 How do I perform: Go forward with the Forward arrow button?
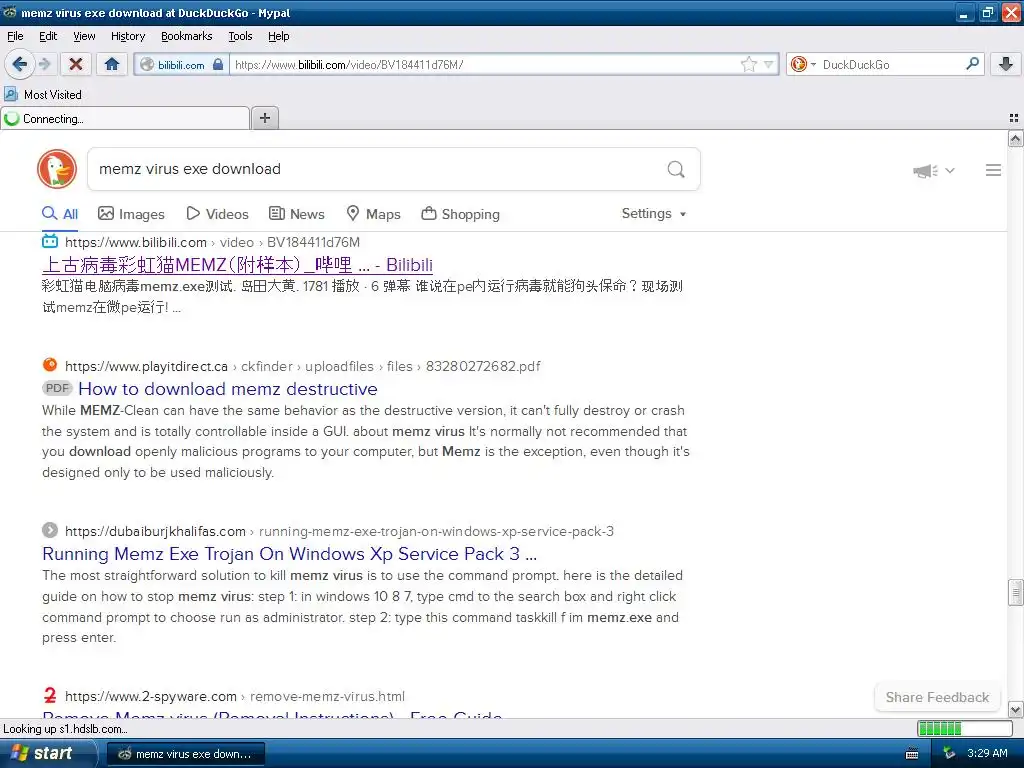point(44,64)
